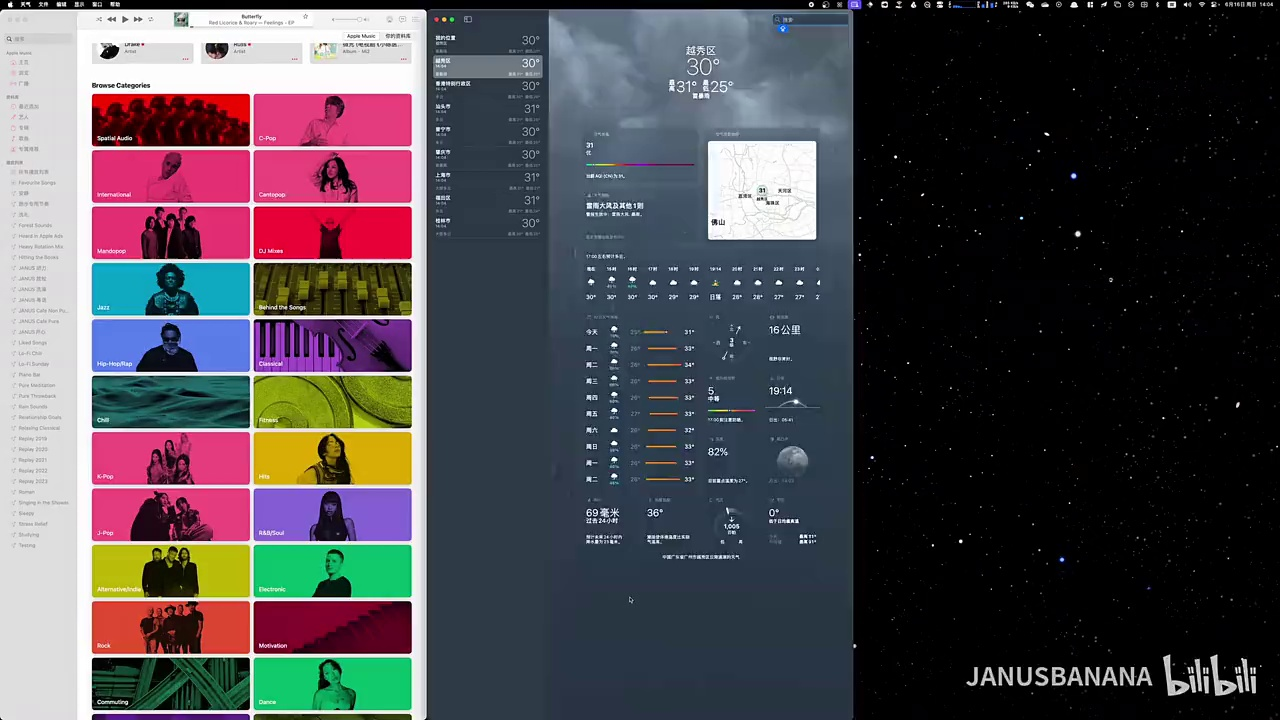Toggle shuffle in Music player

coord(99,19)
